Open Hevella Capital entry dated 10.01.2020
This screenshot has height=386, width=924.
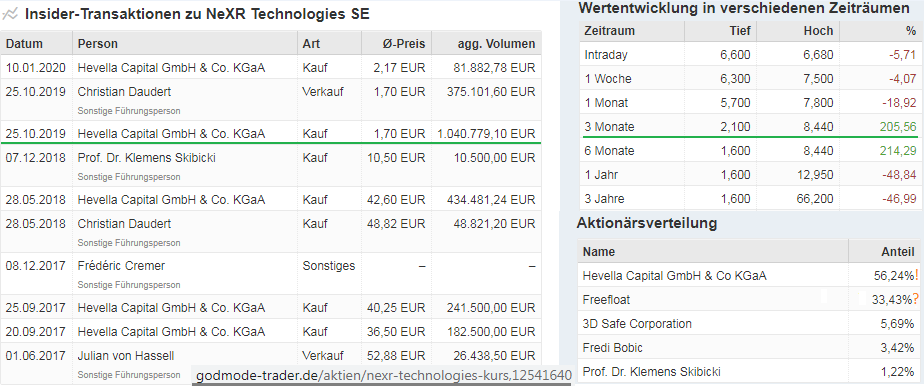tap(271, 68)
